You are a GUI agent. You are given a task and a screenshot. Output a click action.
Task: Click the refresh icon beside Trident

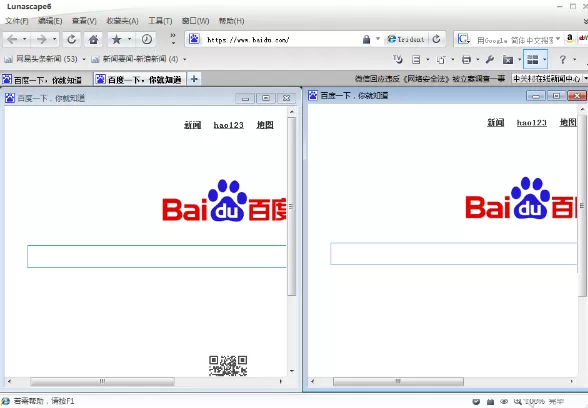tap(436, 39)
